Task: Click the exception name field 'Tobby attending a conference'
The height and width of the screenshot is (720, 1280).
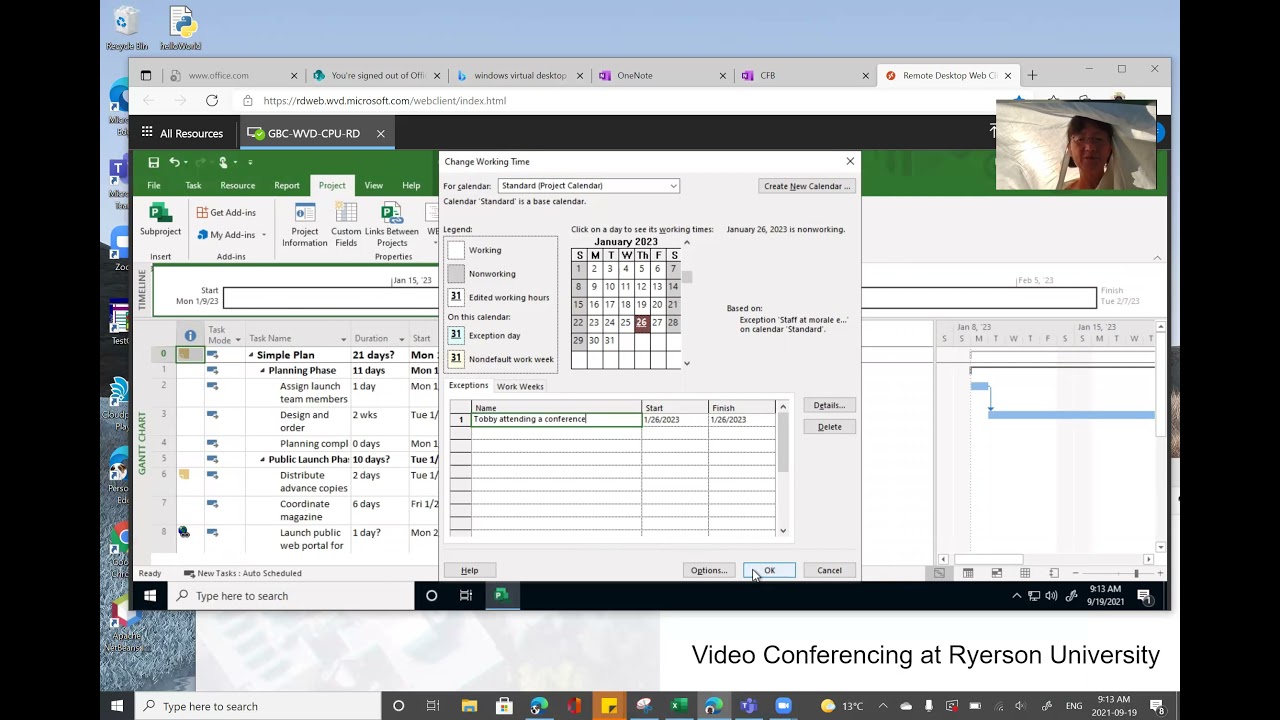Action: (556, 420)
